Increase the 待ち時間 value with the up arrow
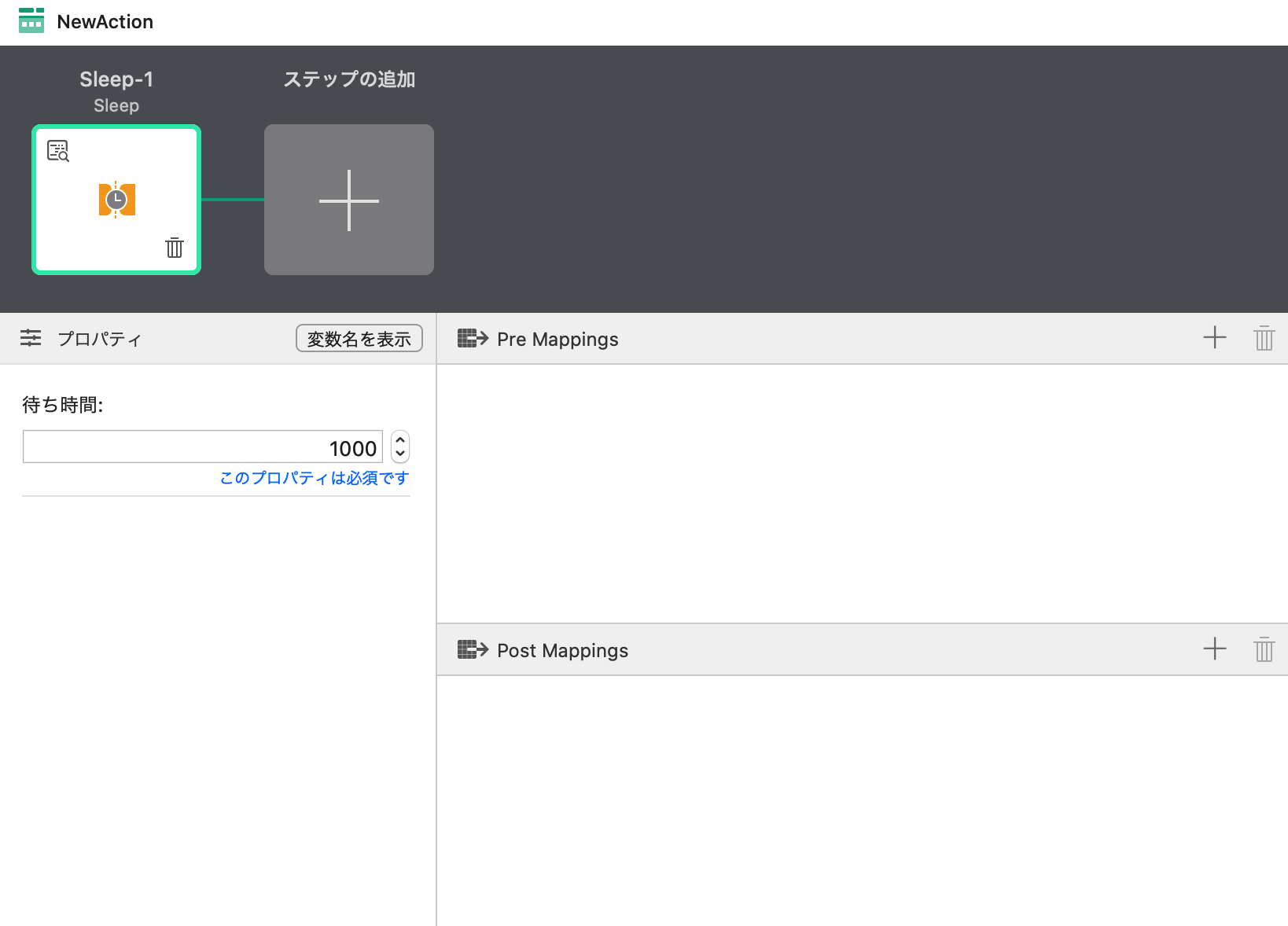Viewport: 1288px width, 926px height. (x=400, y=440)
